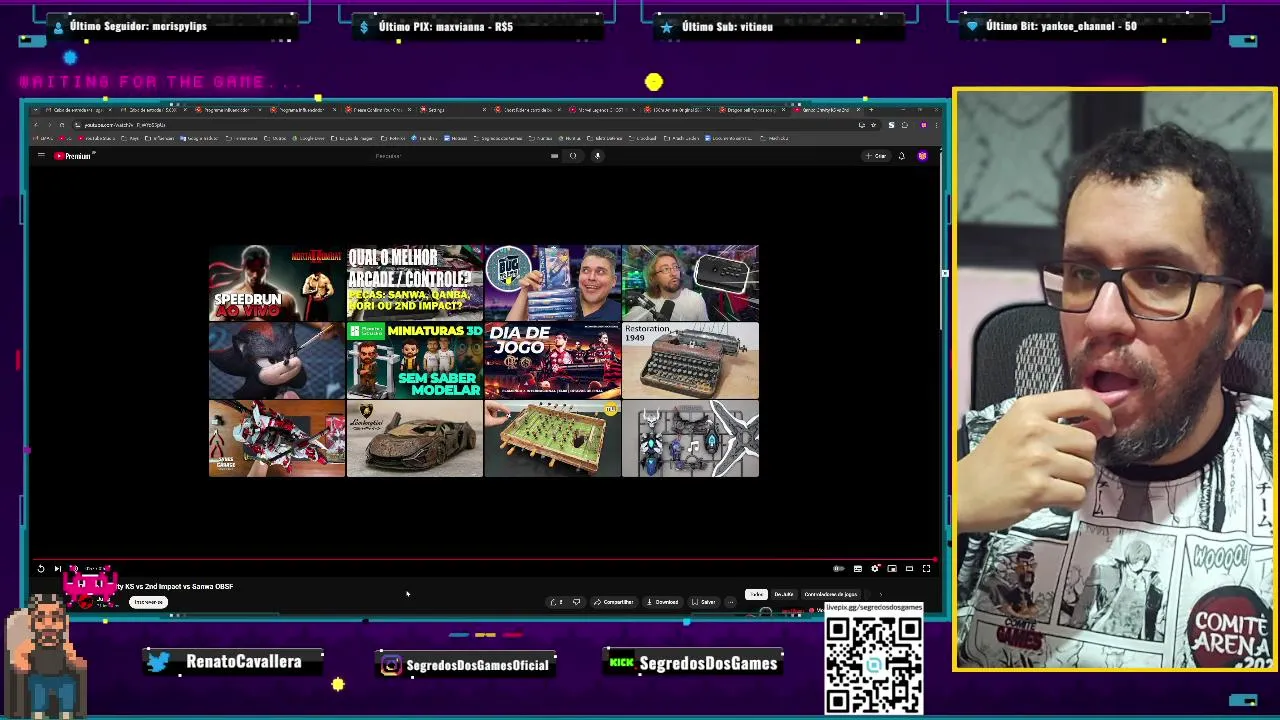The width and height of the screenshot is (1280, 720).
Task: Open the rusty Lamborghini video thumbnail
Action: tap(415, 439)
